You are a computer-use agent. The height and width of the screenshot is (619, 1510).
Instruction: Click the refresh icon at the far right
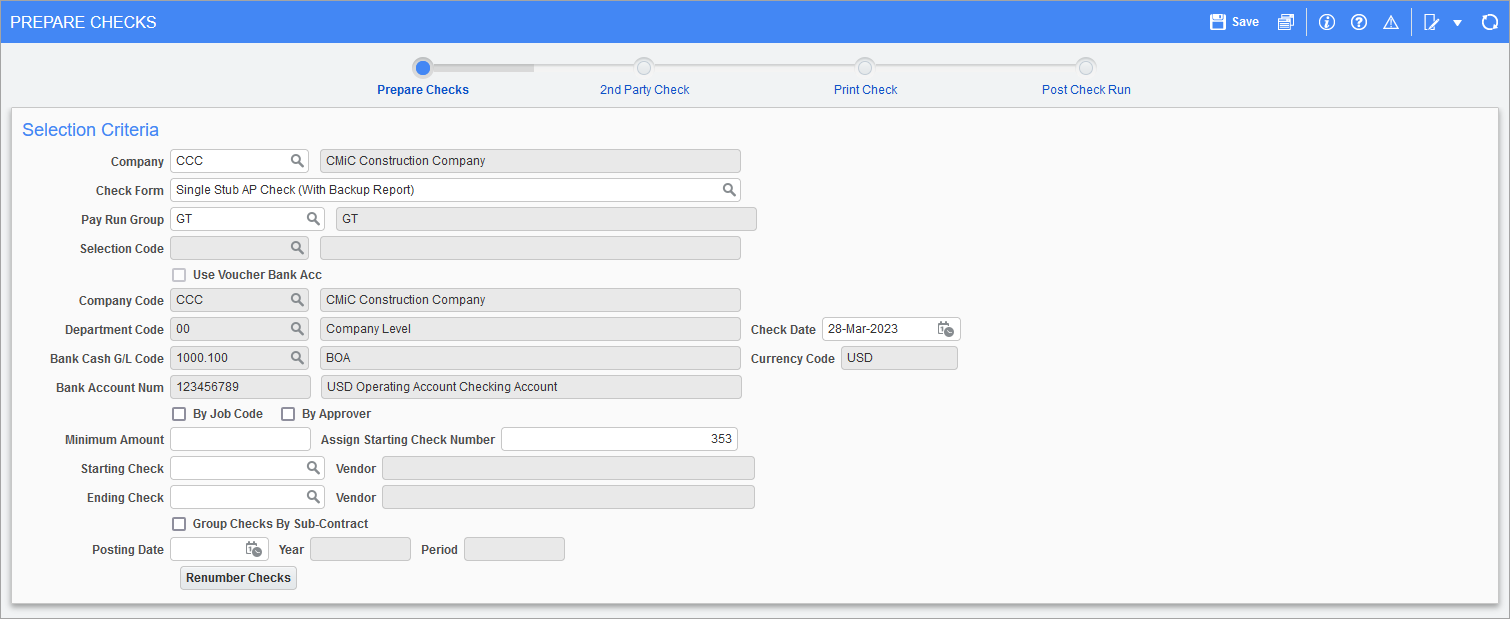pyautogui.click(x=1490, y=21)
